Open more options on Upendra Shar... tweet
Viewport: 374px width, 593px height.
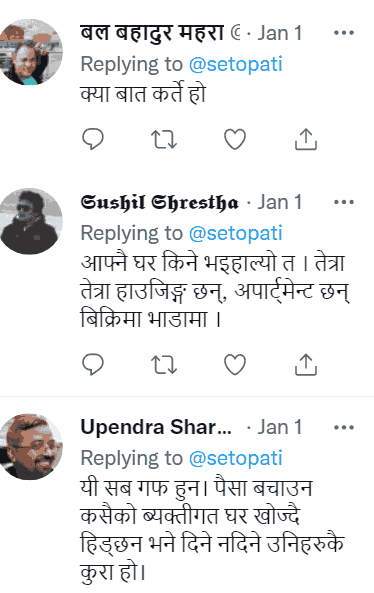(x=344, y=427)
